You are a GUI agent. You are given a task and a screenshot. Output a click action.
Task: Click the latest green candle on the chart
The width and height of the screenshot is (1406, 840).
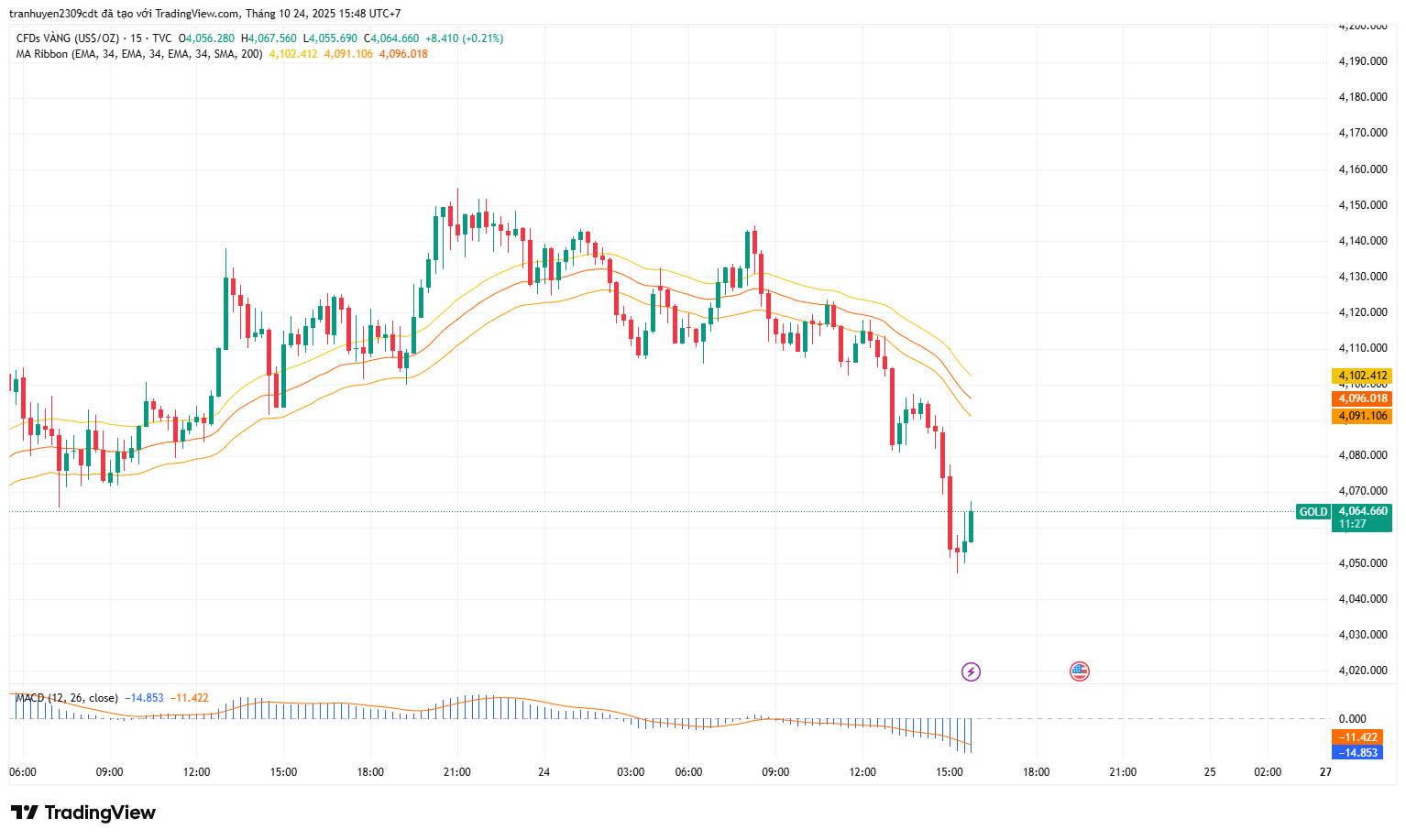(x=971, y=526)
